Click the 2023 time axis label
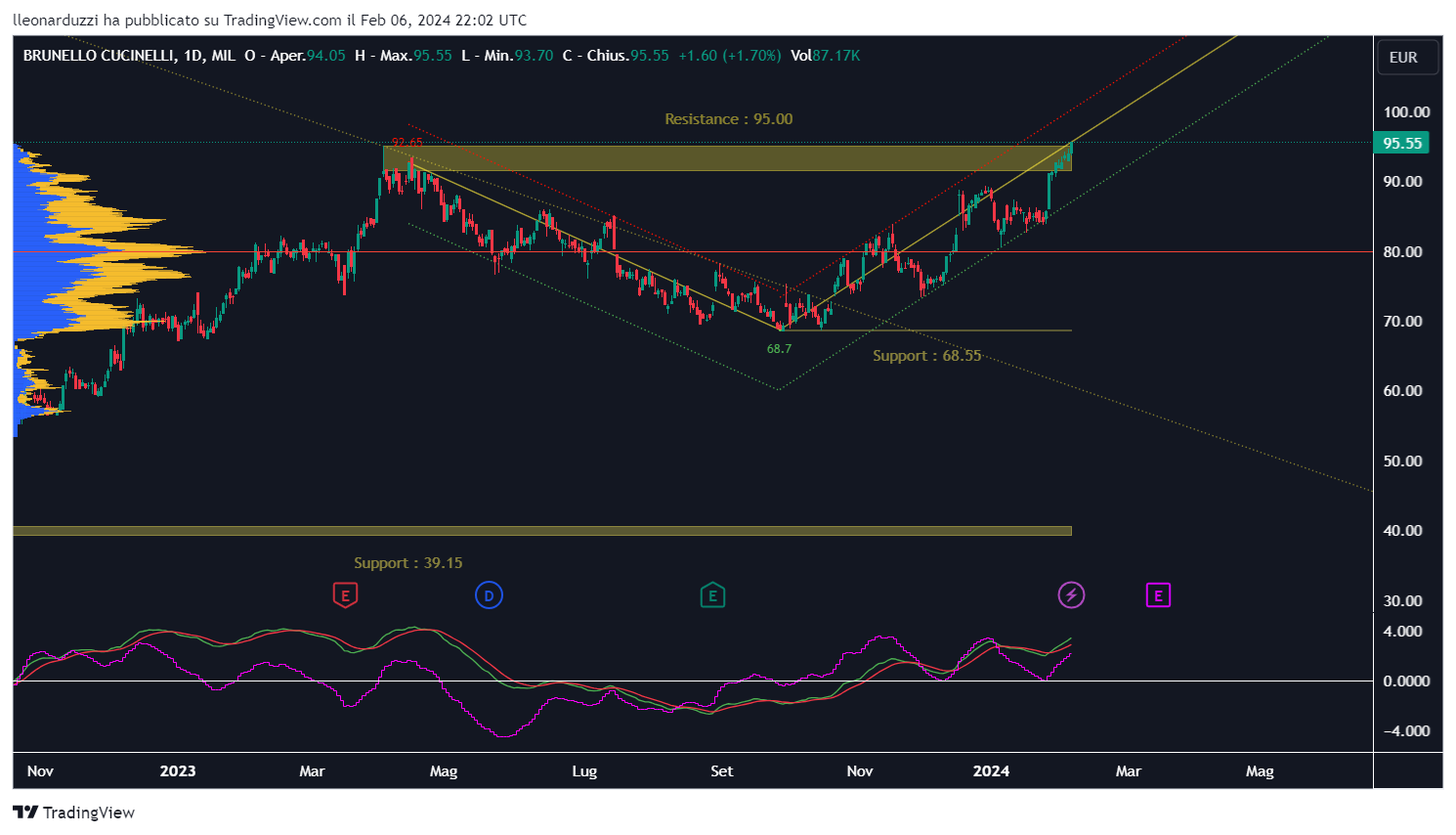 178,771
